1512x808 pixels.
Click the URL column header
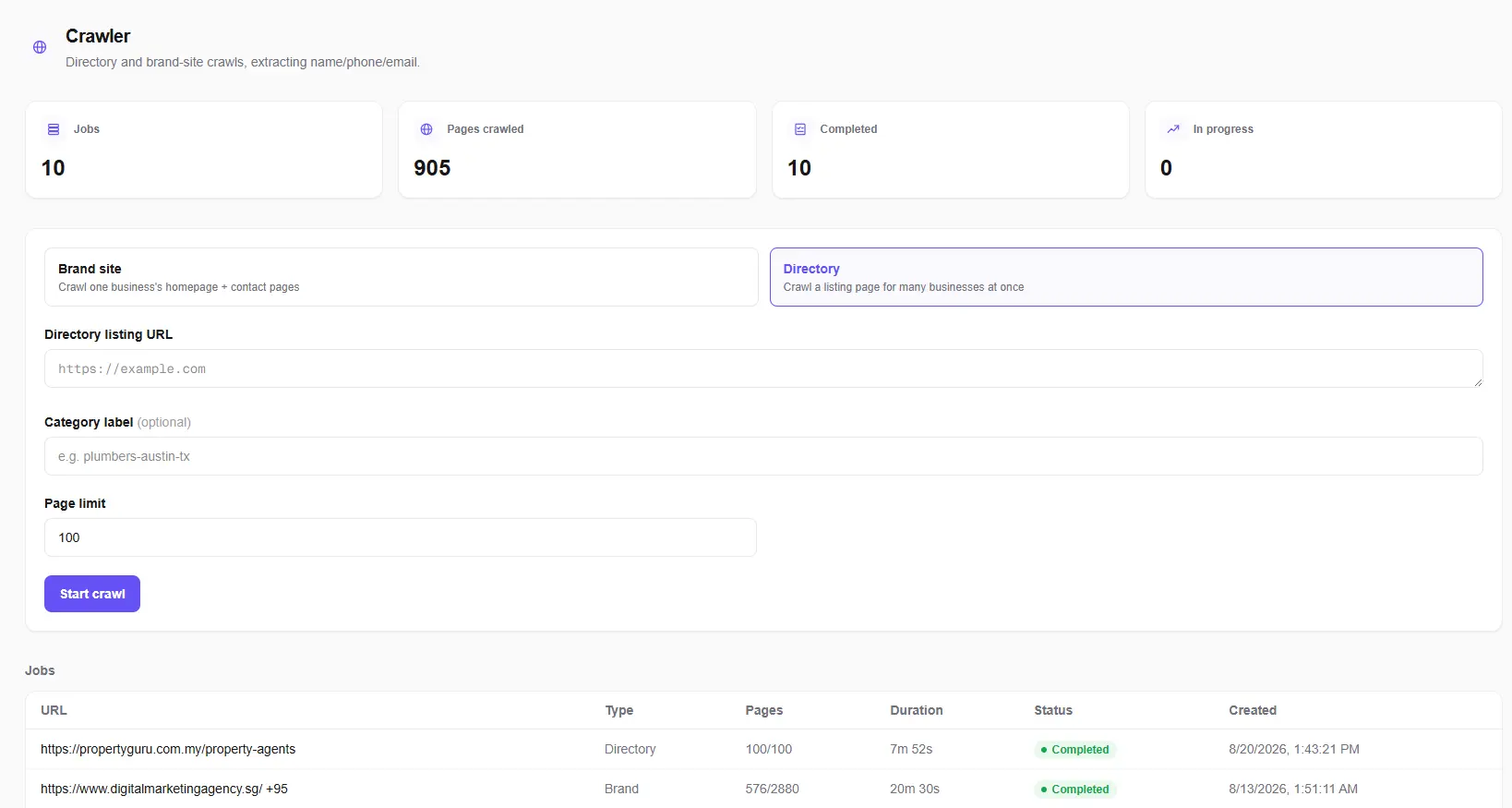coord(54,710)
